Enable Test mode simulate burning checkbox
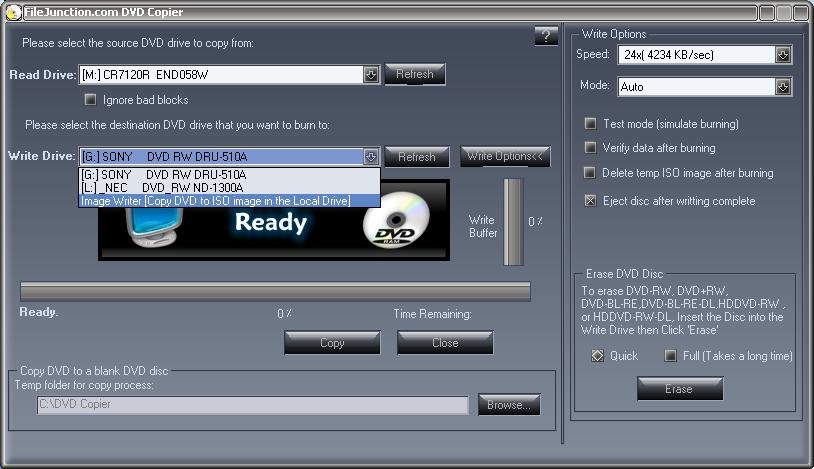The width and height of the screenshot is (814, 469). [x=590, y=124]
